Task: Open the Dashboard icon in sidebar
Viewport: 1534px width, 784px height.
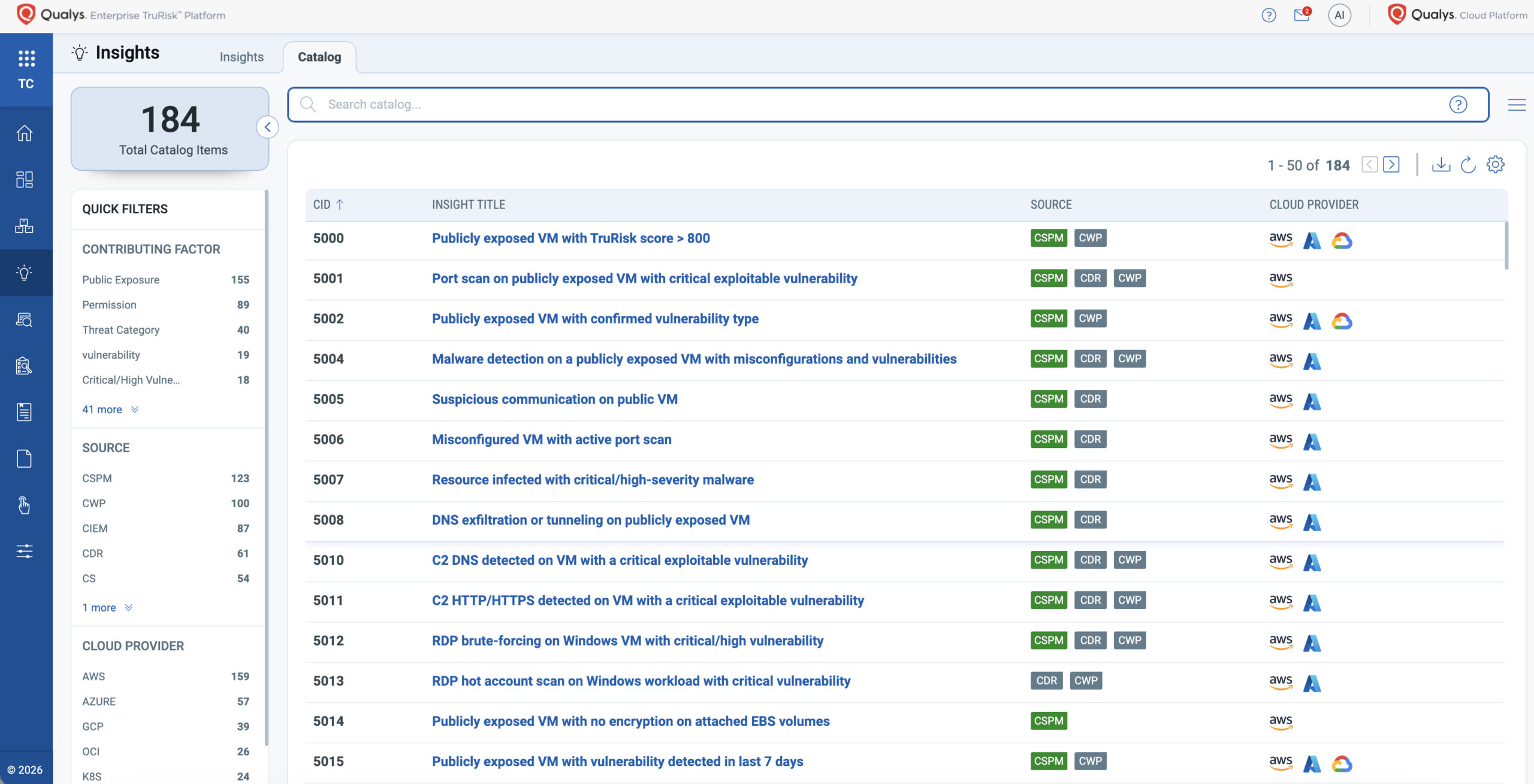Action: coord(25,179)
